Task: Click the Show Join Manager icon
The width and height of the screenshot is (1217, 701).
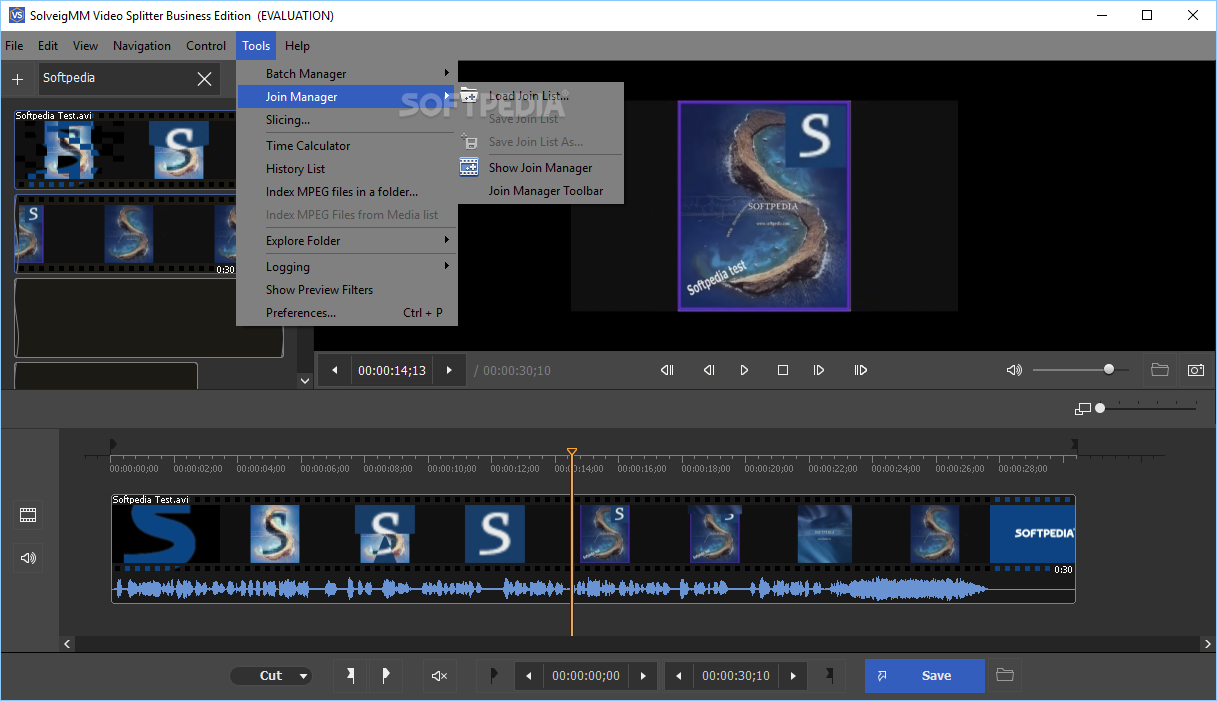Action: 469,167
